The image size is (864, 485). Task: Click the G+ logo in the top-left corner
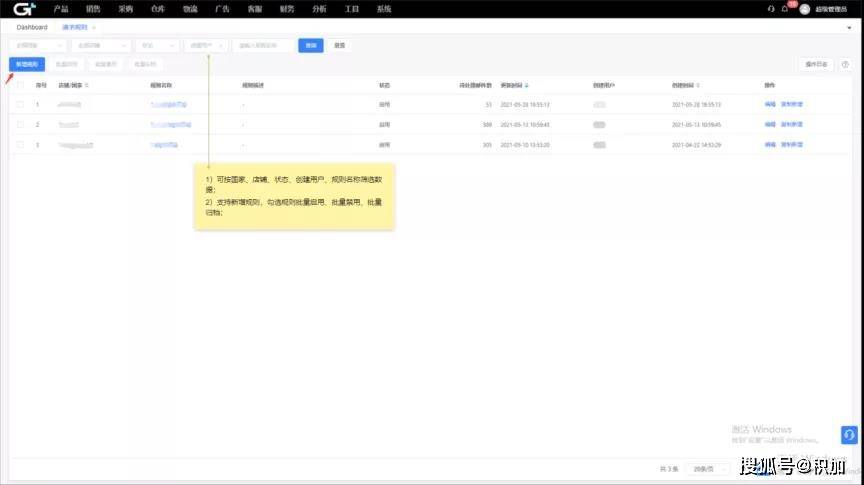point(25,9)
